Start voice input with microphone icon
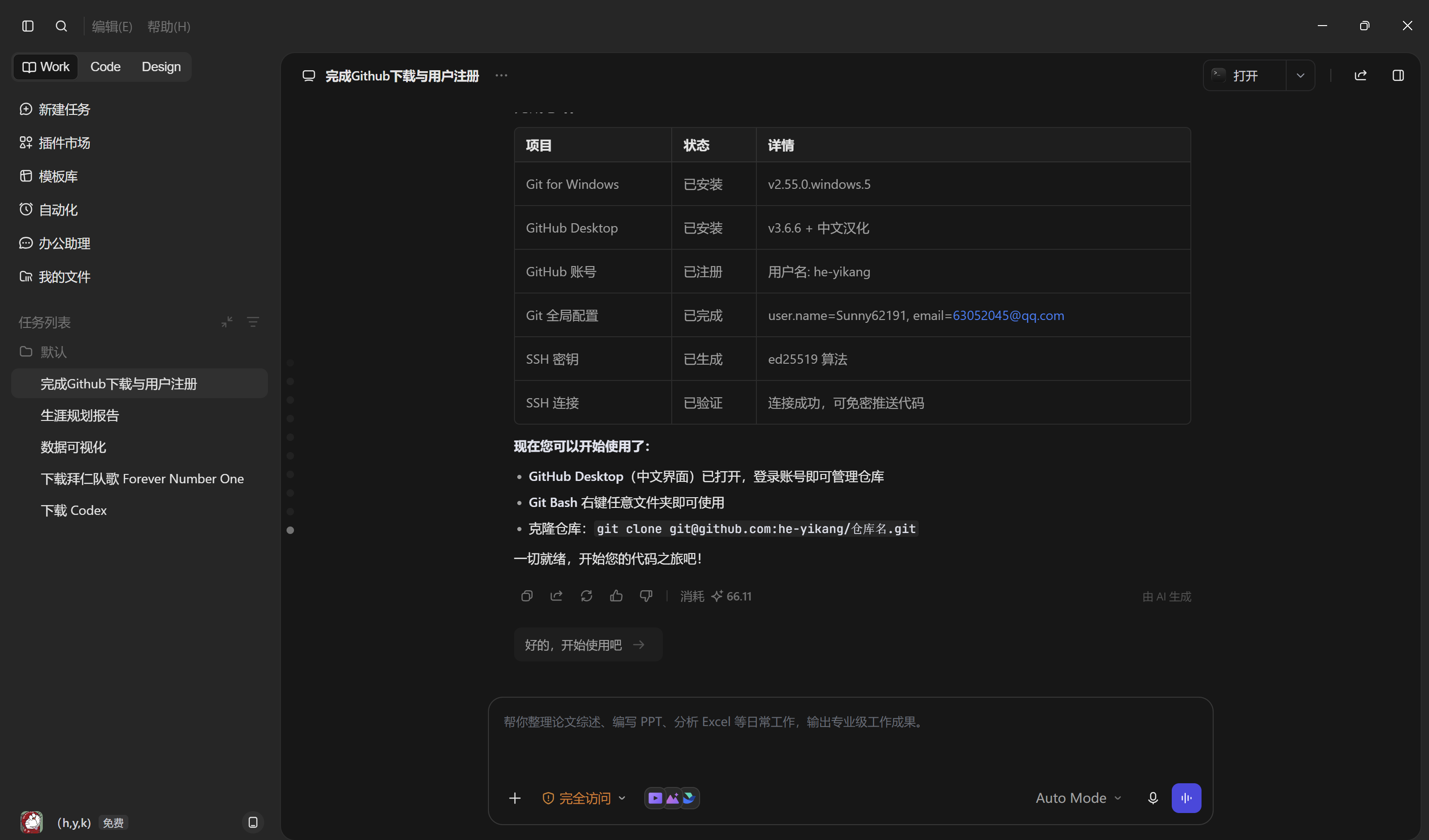The height and width of the screenshot is (840, 1429). [1153, 799]
